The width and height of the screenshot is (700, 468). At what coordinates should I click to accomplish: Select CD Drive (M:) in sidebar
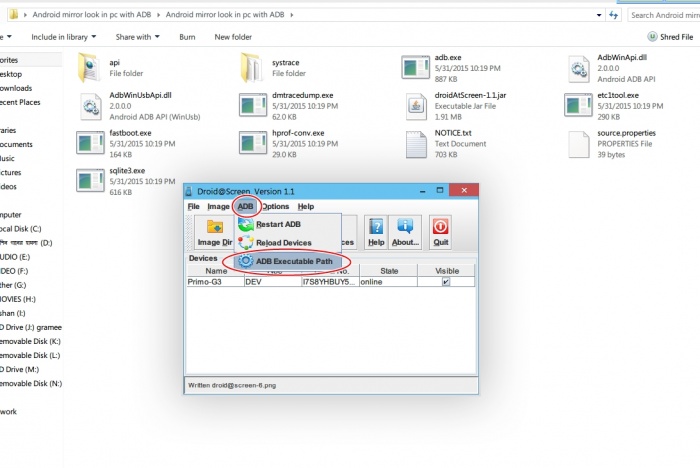click(20, 369)
